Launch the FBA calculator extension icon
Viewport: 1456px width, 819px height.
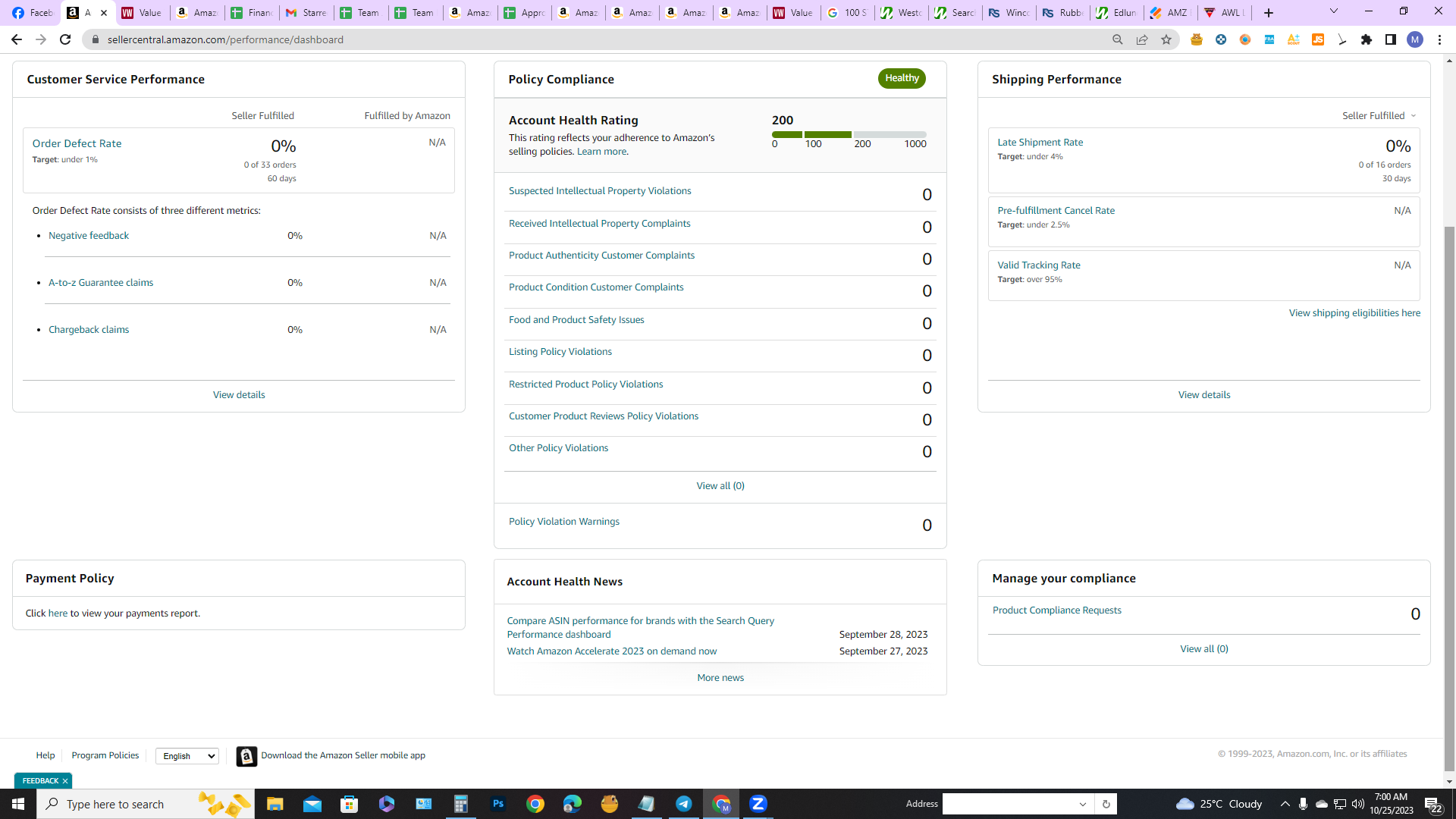click(x=1269, y=39)
